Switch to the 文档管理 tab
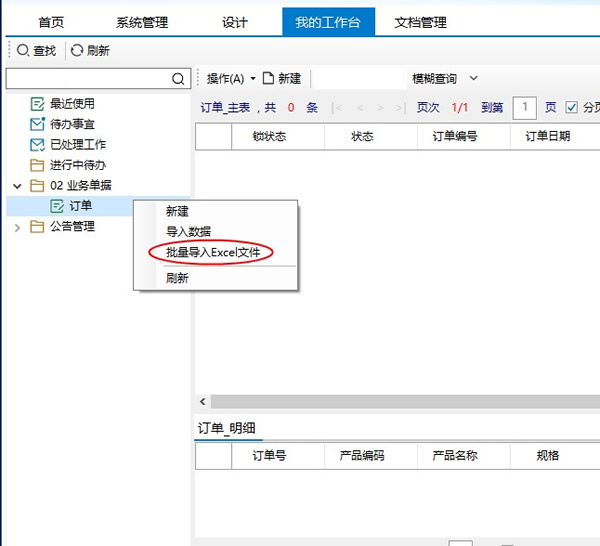 click(x=420, y=22)
